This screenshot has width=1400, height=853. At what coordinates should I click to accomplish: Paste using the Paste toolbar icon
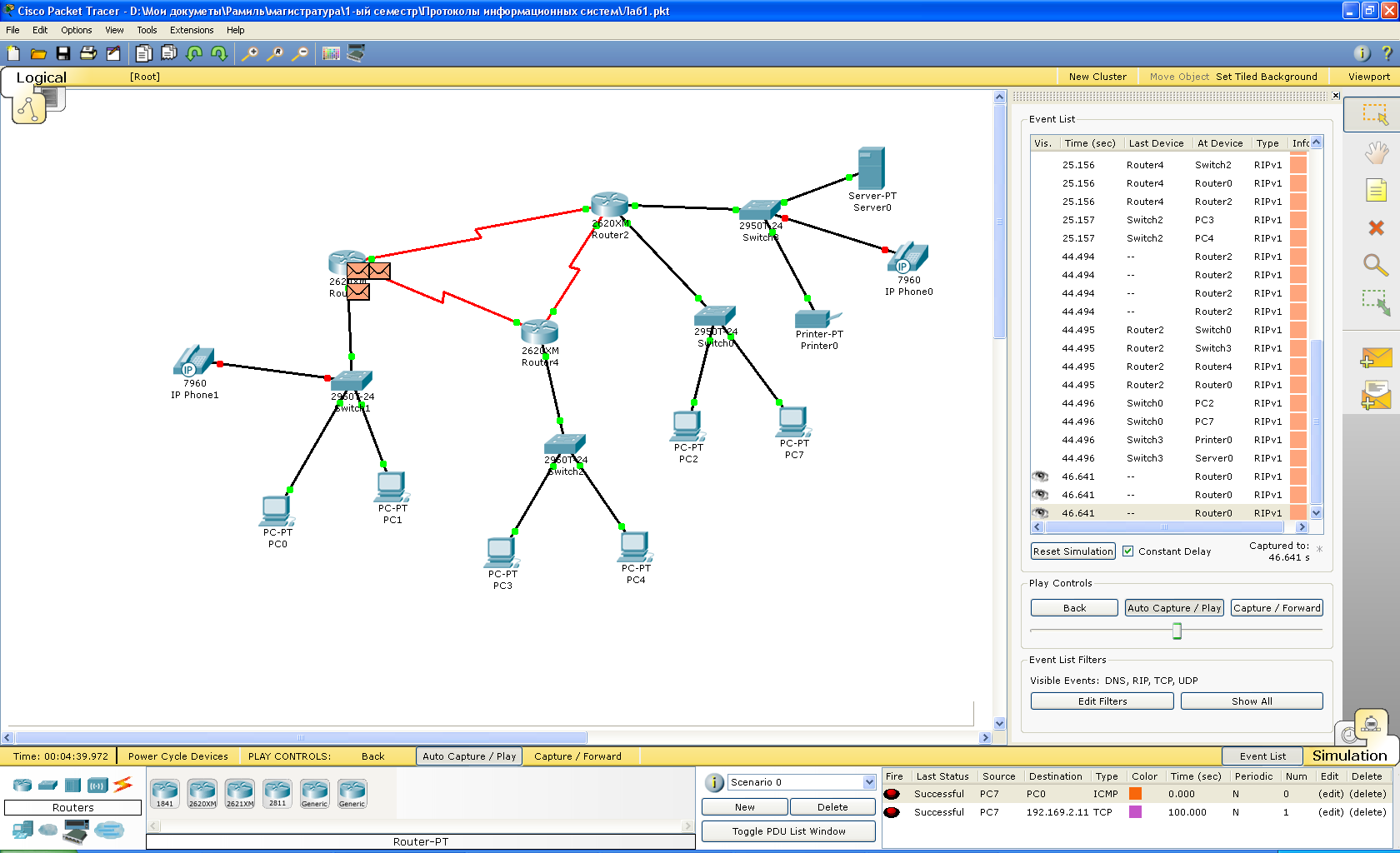point(169,53)
